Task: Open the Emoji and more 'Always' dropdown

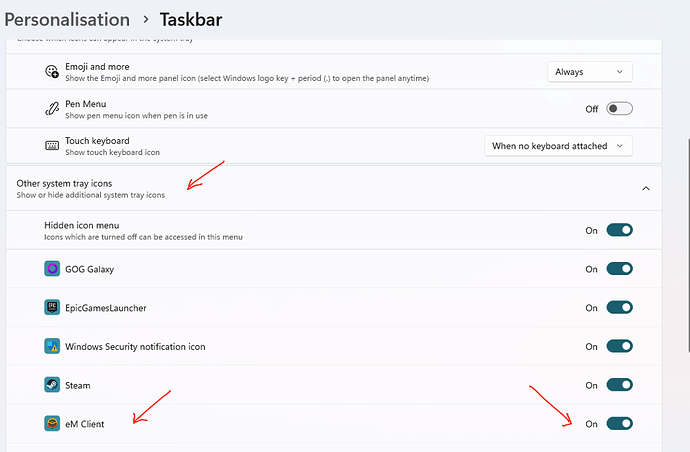Action: point(590,72)
